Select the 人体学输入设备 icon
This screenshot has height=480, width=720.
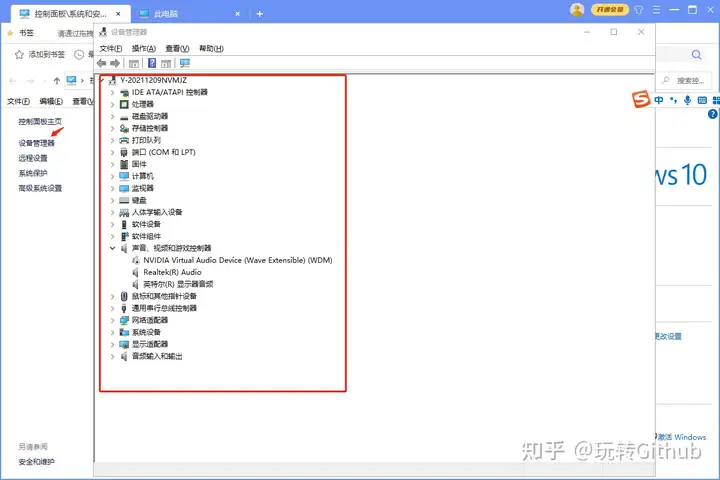coord(124,212)
